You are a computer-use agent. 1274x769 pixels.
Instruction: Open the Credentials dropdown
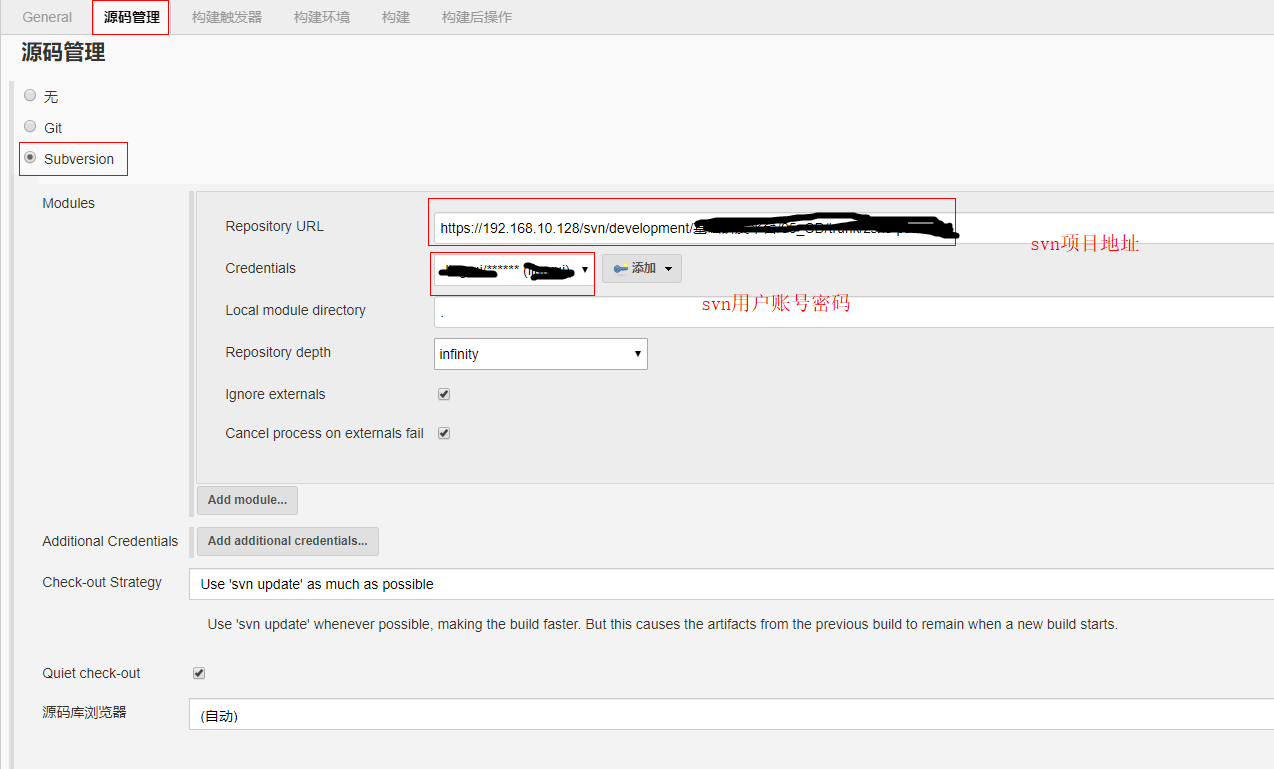coord(514,269)
